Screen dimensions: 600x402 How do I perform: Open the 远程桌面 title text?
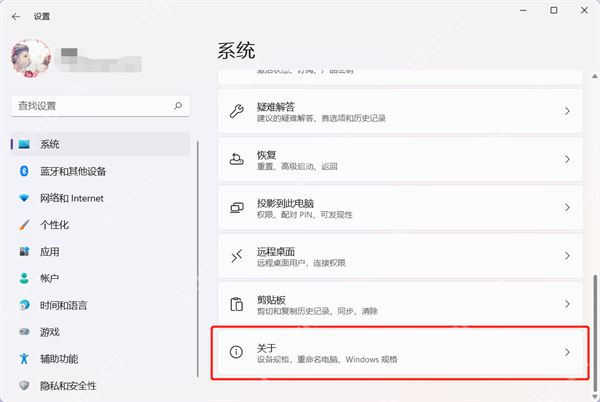[x=276, y=251]
